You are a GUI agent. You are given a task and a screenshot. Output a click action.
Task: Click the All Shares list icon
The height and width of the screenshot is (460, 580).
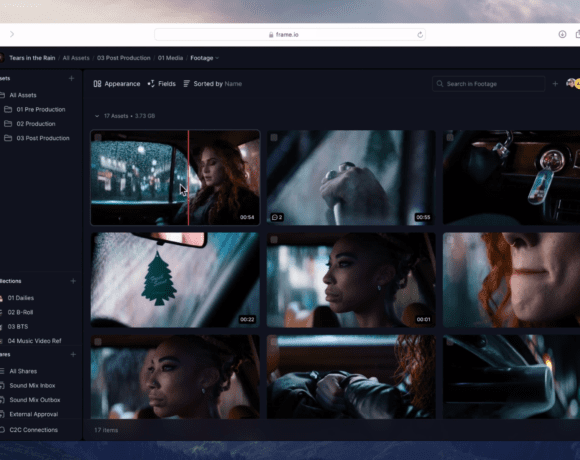point(2,371)
